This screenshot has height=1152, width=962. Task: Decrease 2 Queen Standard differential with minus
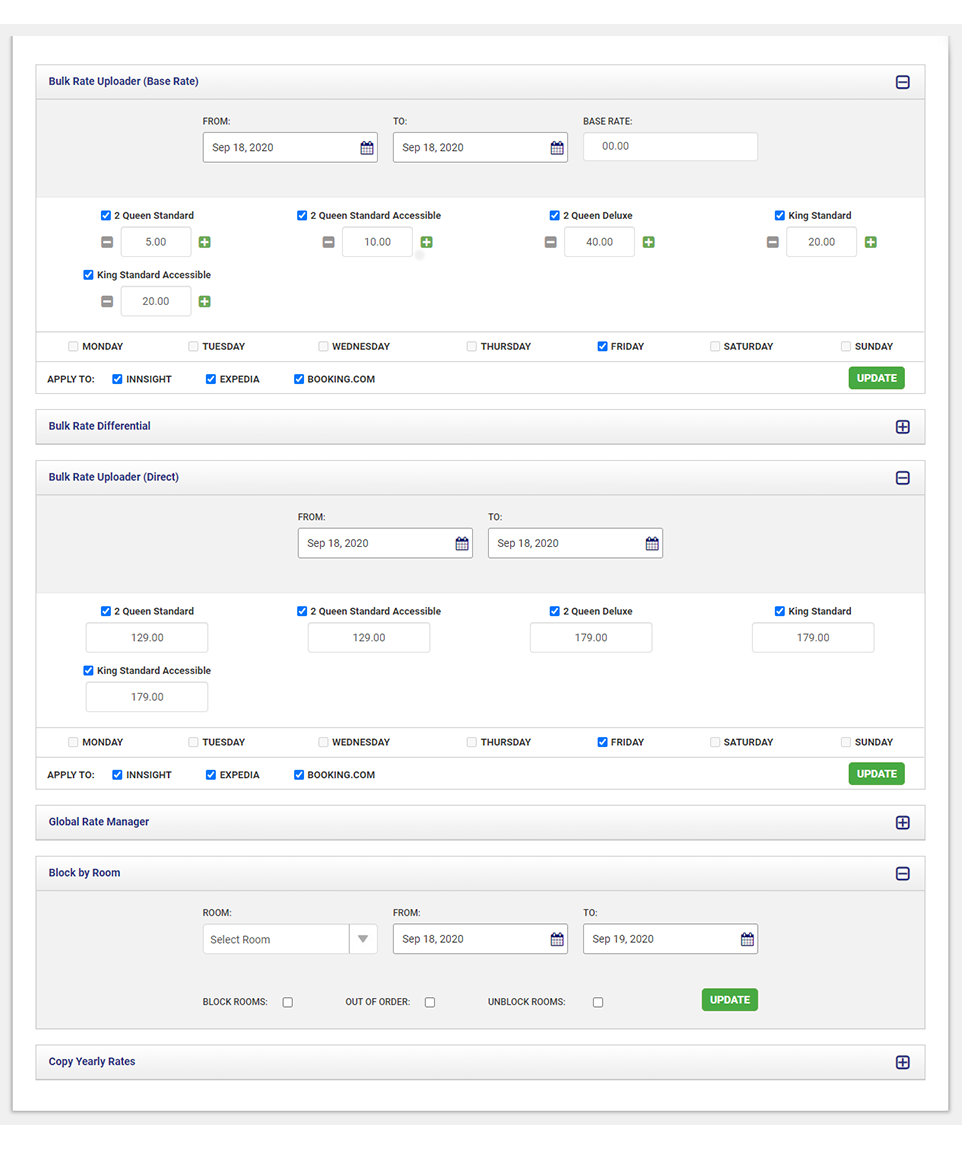pyautogui.click(x=107, y=242)
